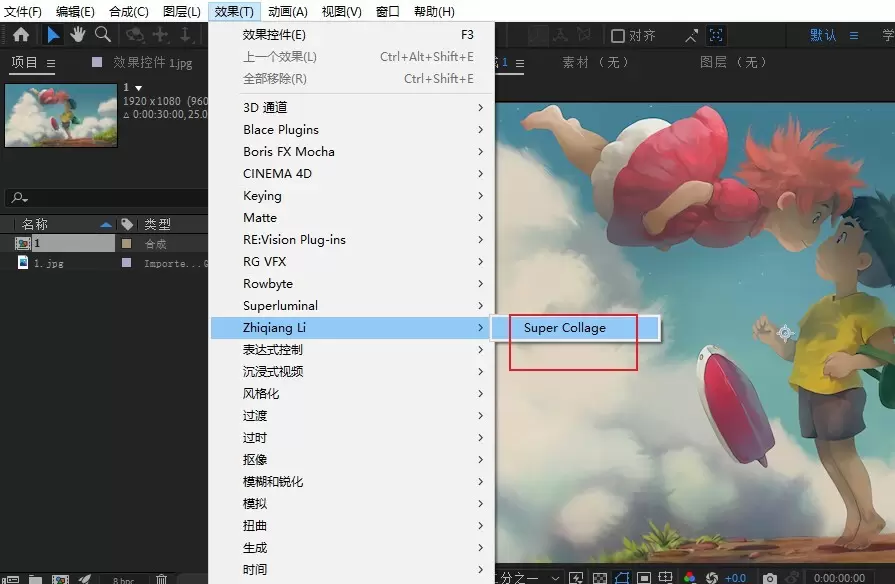Select the Dolly camera tool
The width and height of the screenshot is (895, 584).
coord(186,35)
